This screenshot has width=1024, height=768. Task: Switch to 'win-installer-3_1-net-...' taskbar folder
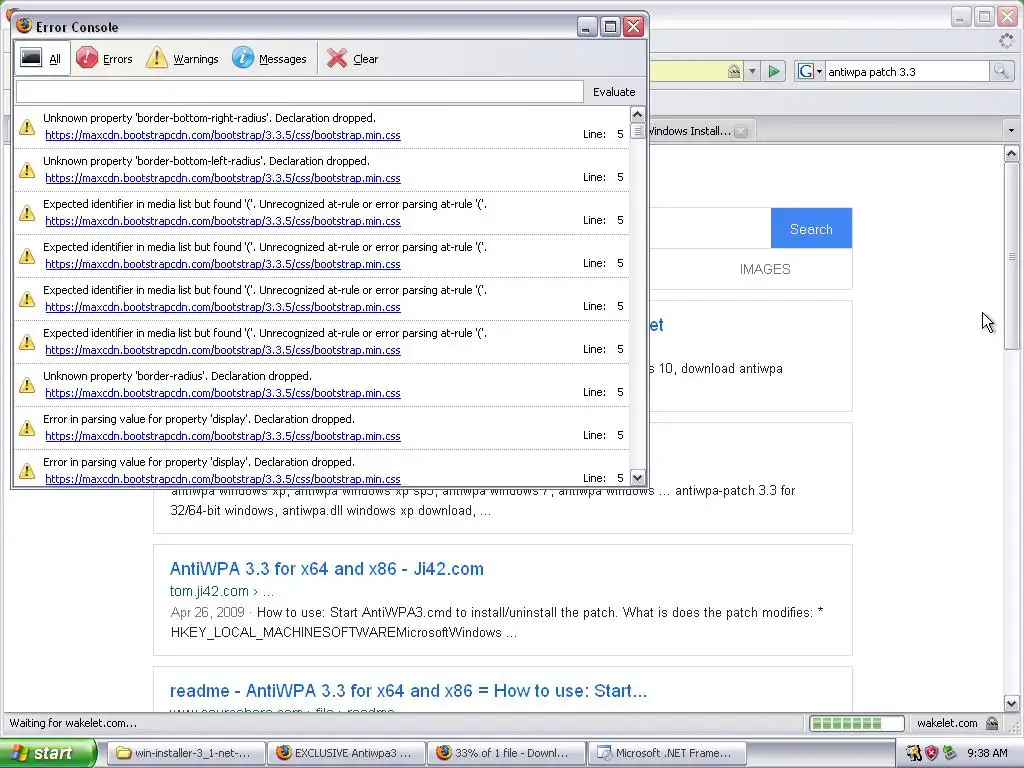coord(185,753)
